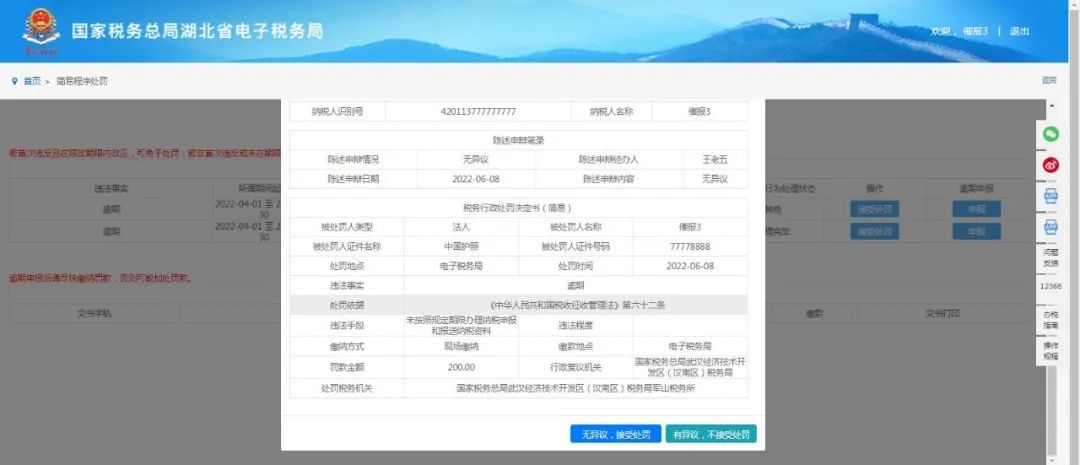Reject penalty with 有异议，不接受处罚 button

coord(711,434)
